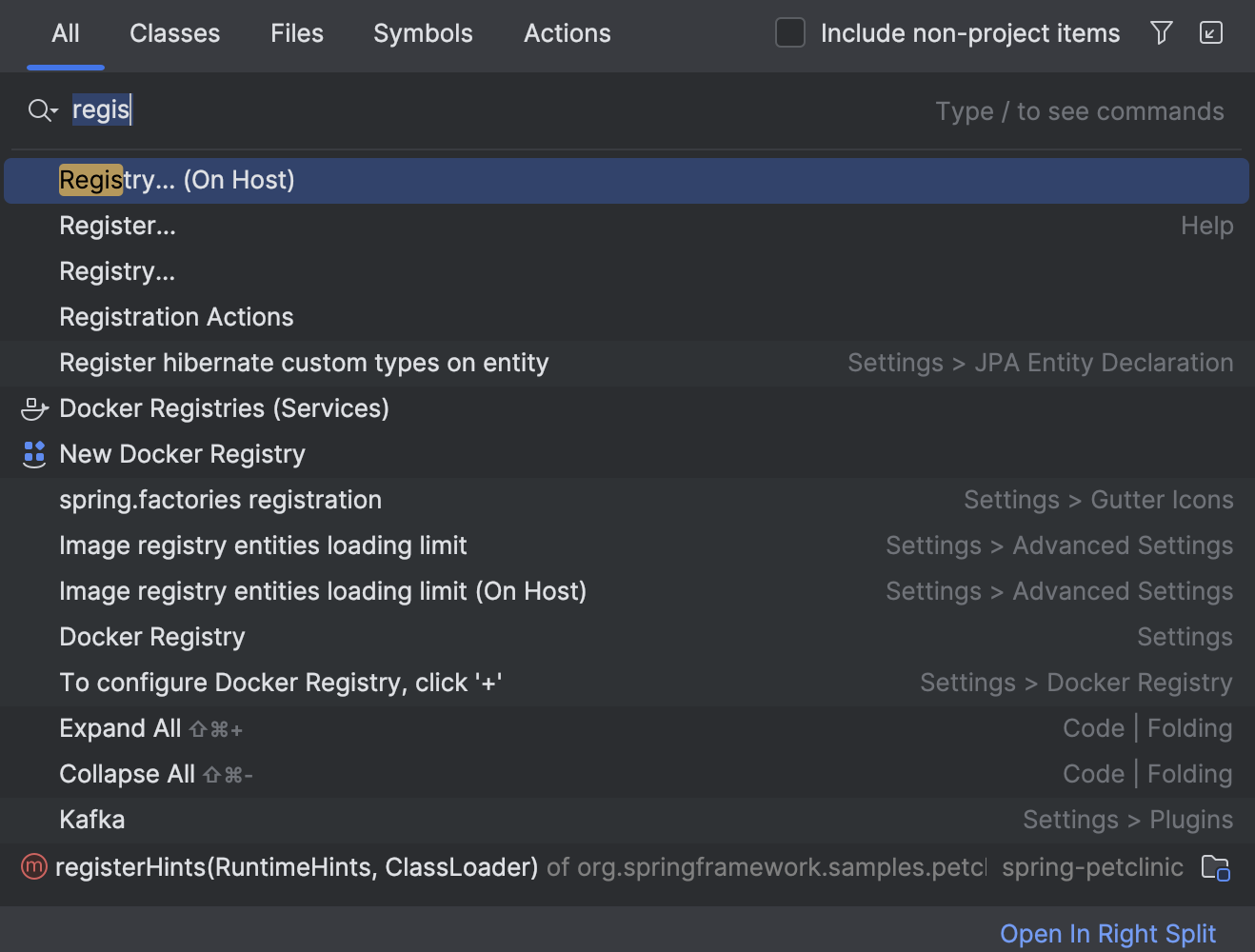Click the New Docker Registry plugin icon
Viewport: 1255px width, 952px height.
(34, 454)
